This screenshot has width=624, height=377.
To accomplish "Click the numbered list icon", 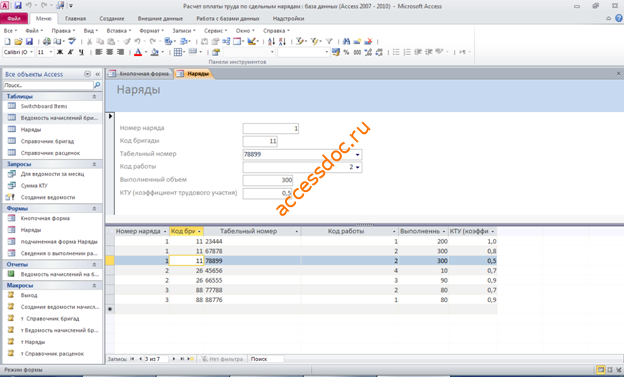I will click(407, 52).
